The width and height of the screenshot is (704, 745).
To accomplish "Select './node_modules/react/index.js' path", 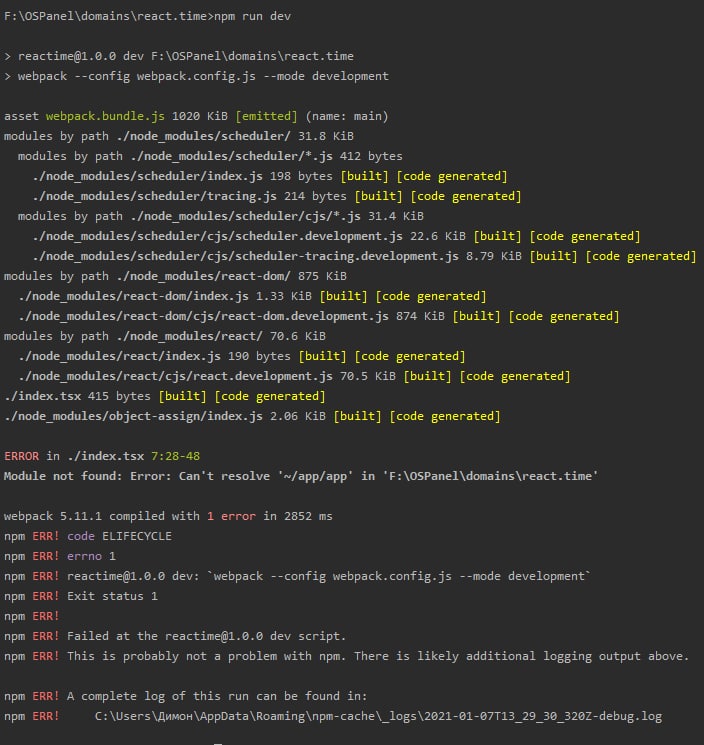I will coord(119,356).
